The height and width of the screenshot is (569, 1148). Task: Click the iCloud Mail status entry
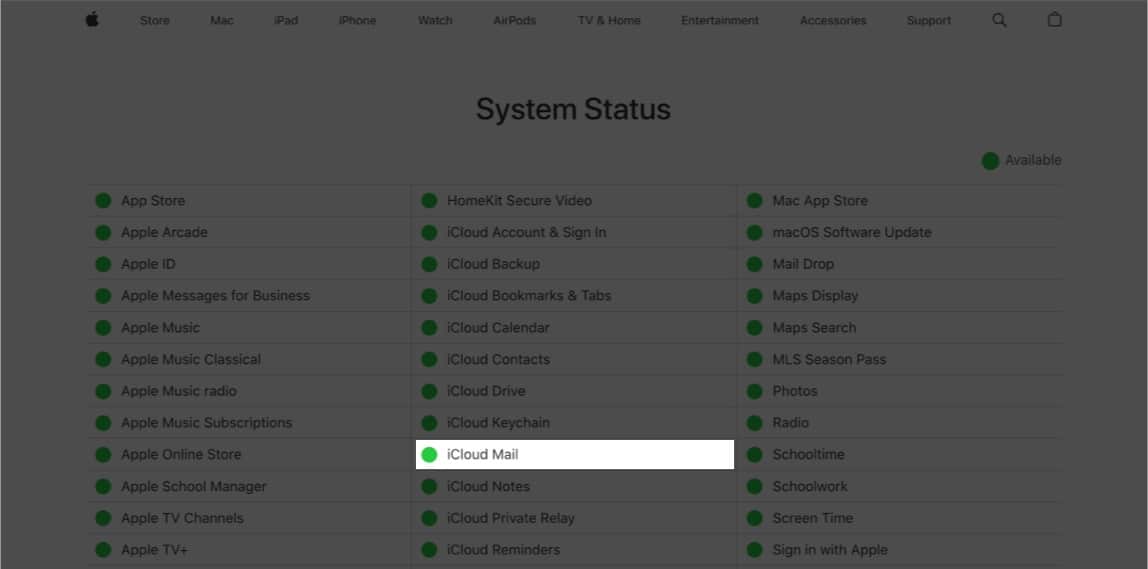483,455
